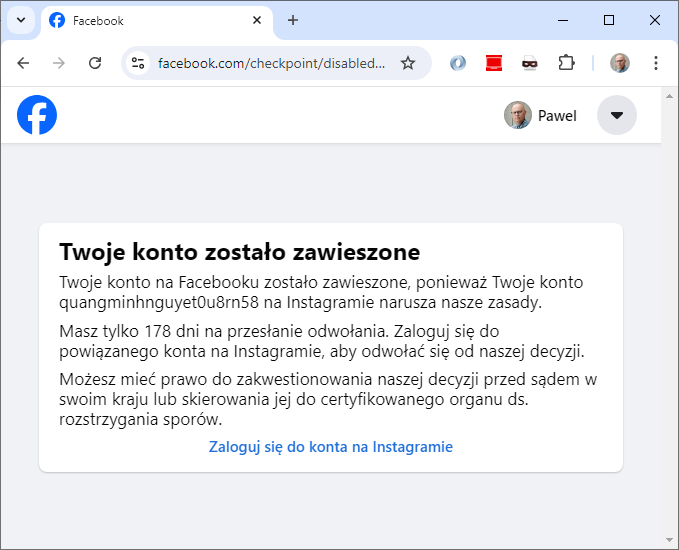The height and width of the screenshot is (550, 679).
Task: Click the 'Masz tylko 178 dni' sentence
Action: point(225,331)
